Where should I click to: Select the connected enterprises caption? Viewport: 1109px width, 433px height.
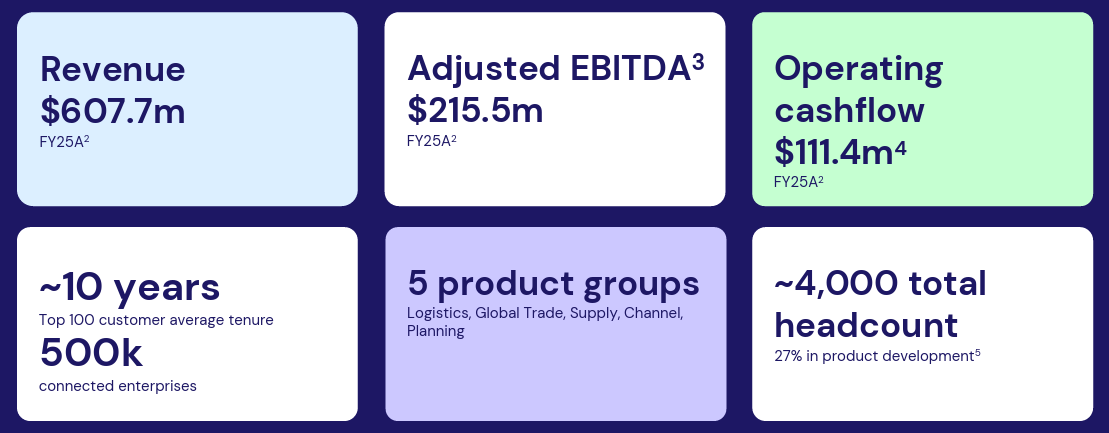(118, 385)
